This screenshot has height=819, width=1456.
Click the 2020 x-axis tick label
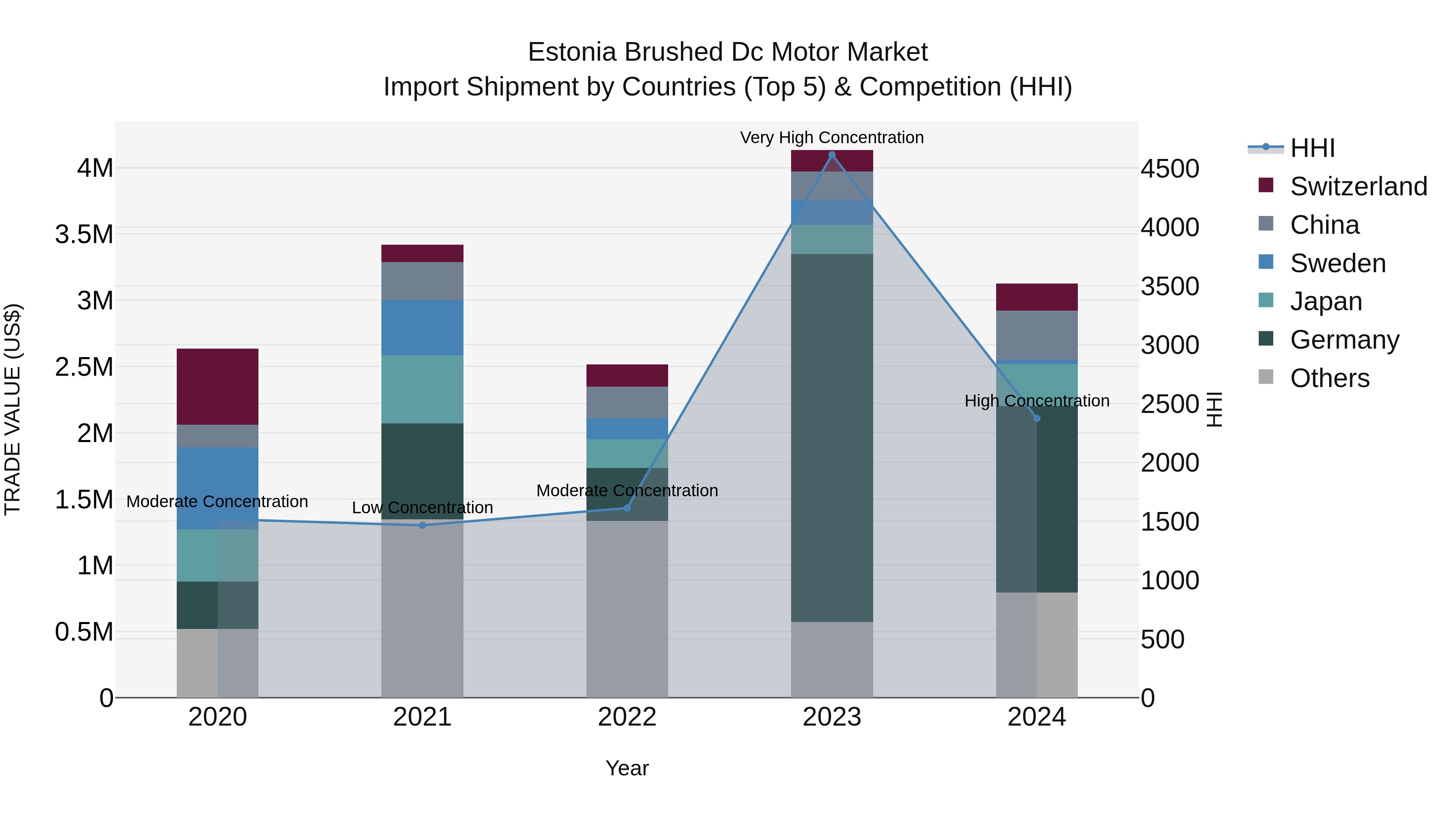(218, 717)
